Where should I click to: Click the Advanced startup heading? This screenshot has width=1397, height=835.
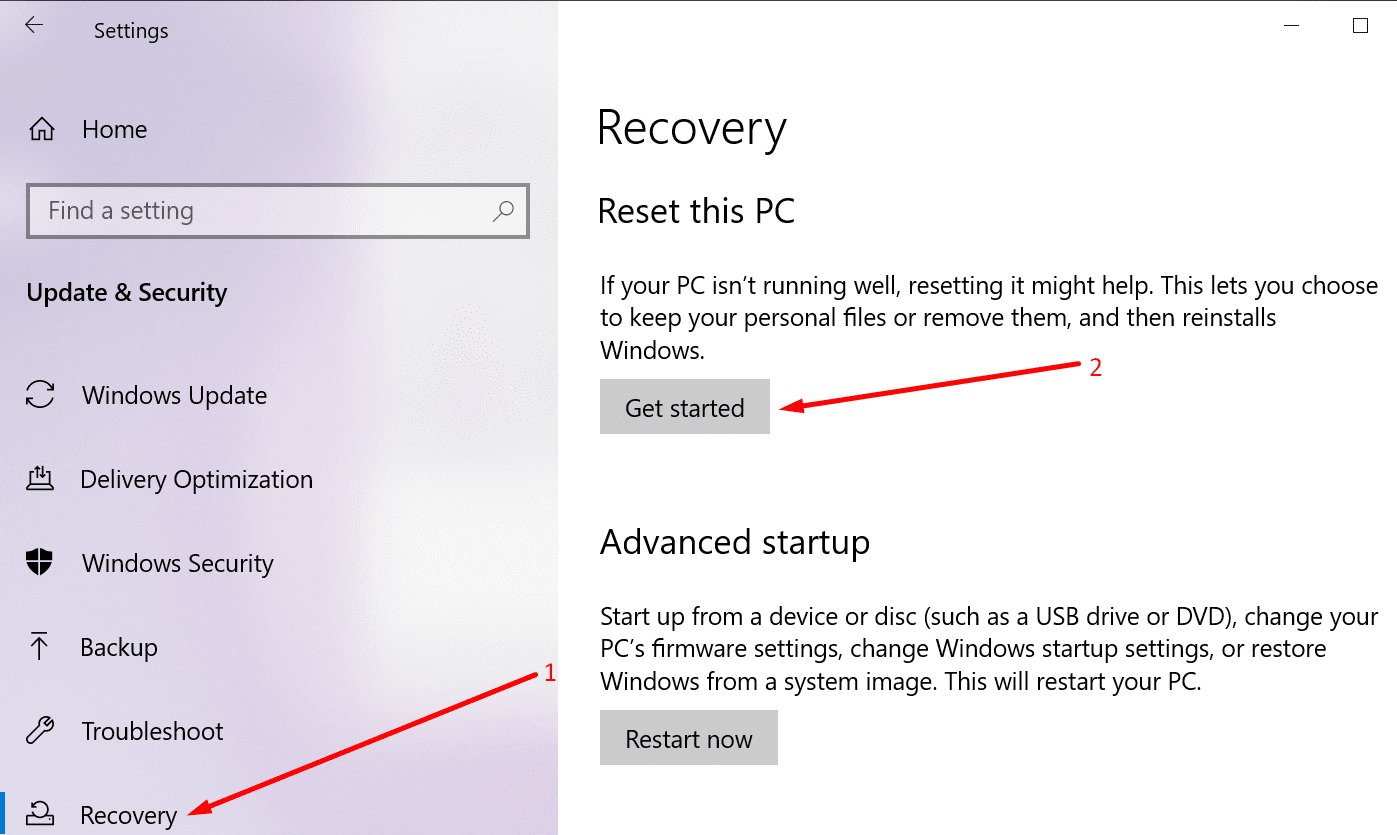click(735, 542)
